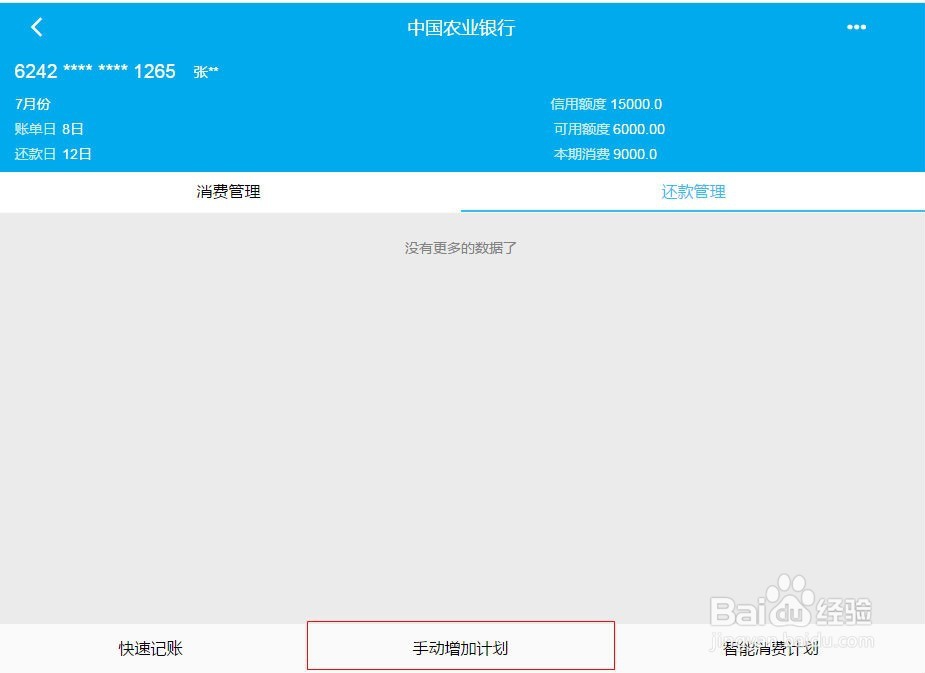
Task: Select the 信用额度 15000.0 value
Action: coord(606,104)
